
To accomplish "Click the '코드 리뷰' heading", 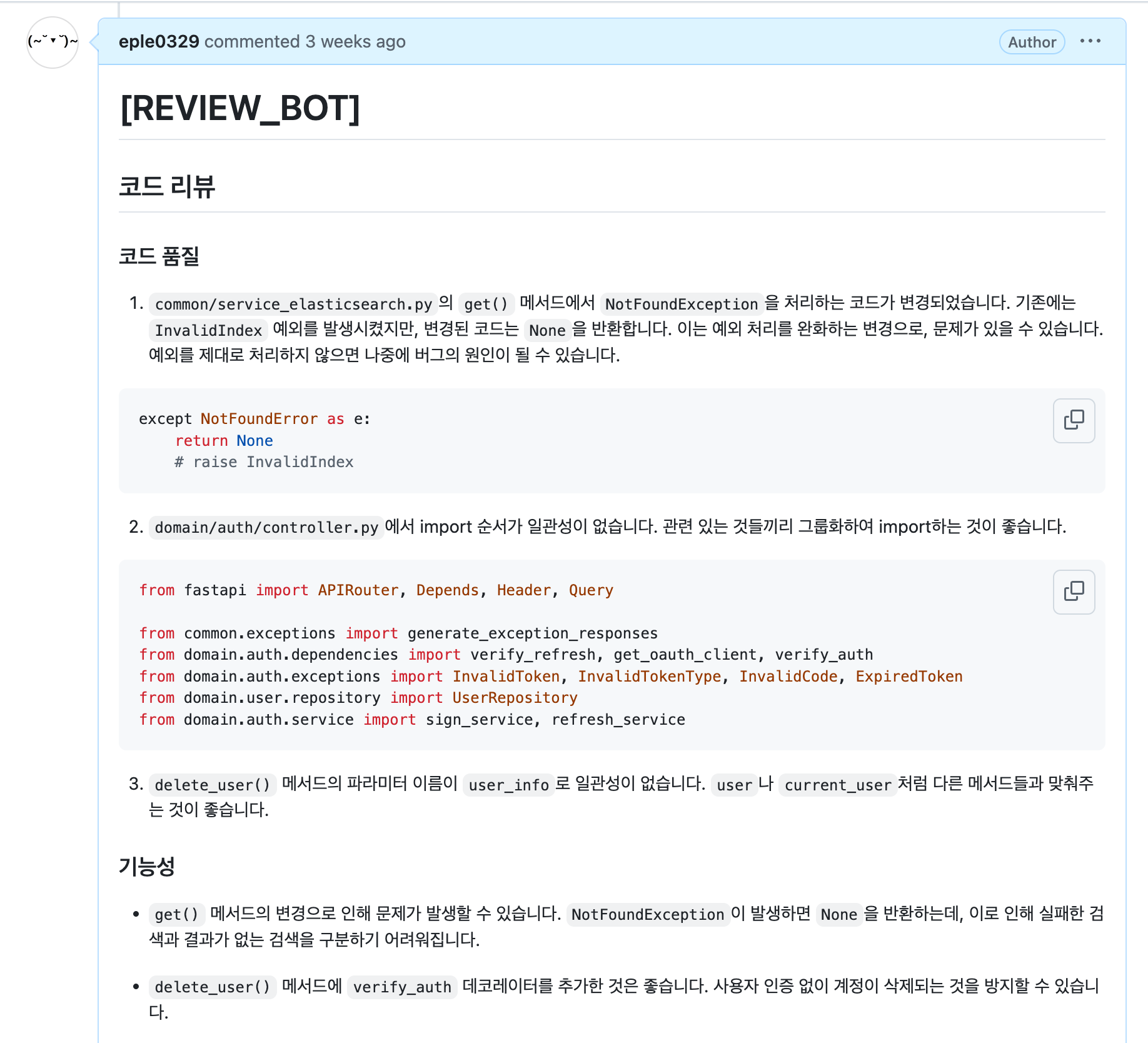I will [167, 186].
